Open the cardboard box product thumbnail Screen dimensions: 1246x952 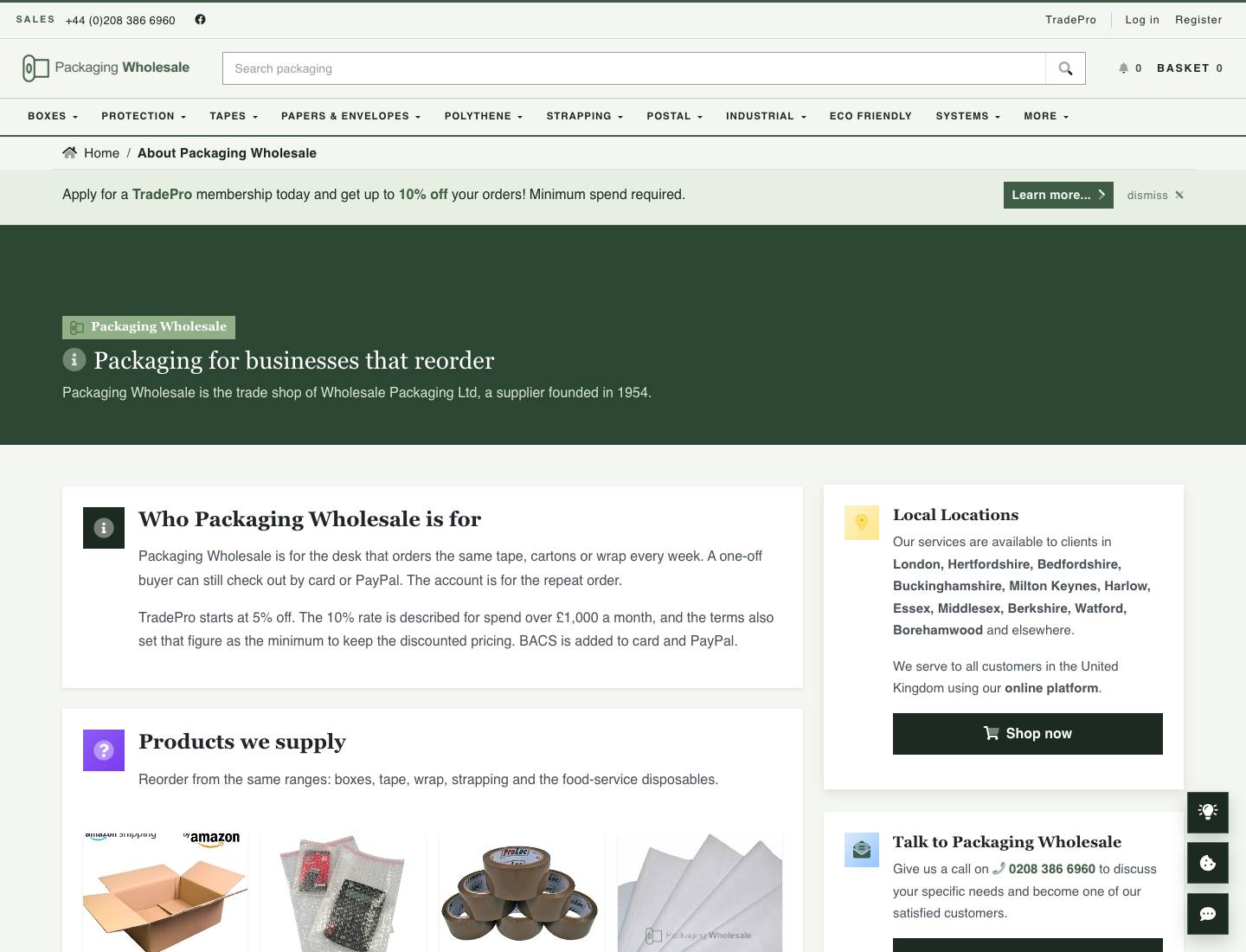(165, 893)
